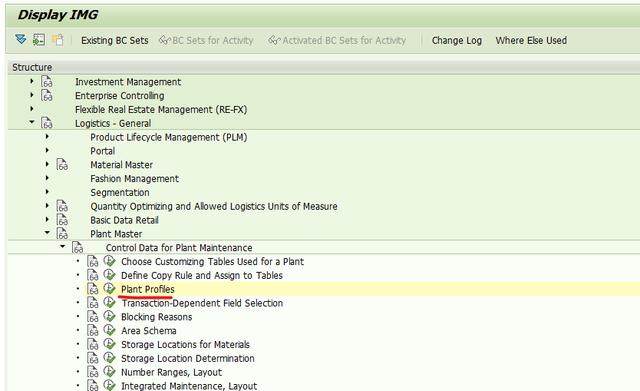The height and width of the screenshot is (391, 640).
Task: Click the position-on-entry toolbar icon
Action: coord(39,40)
